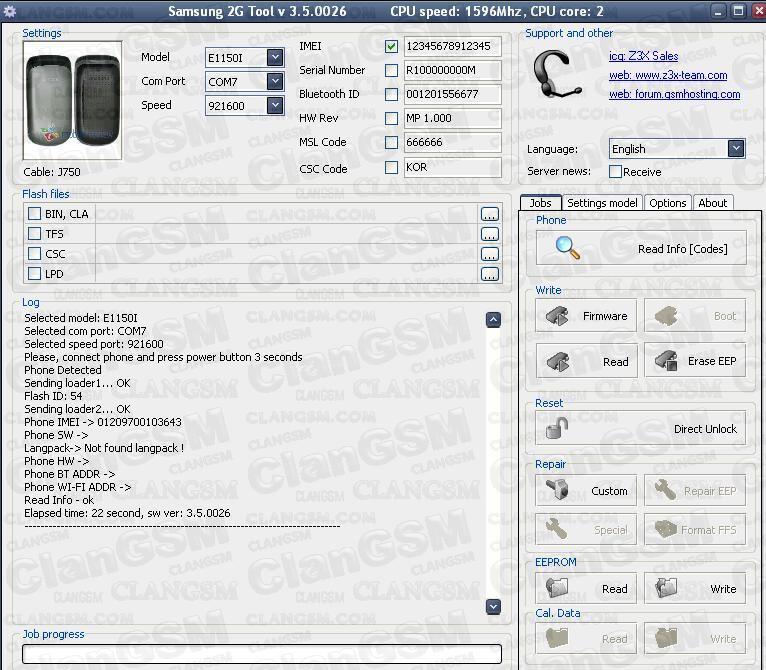
Task: Click the Write Firmware icon
Action: point(557,316)
